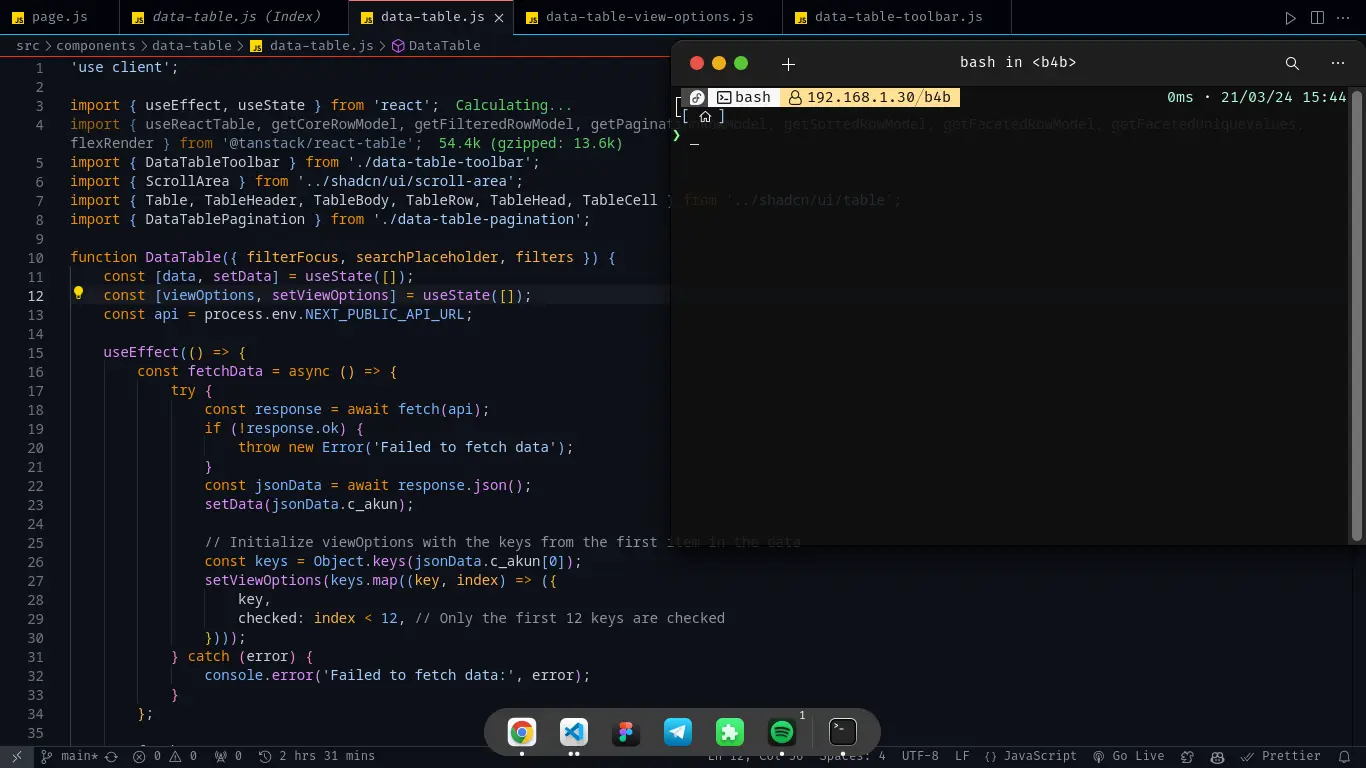Click the terminal window's yellow minimize button

pos(719,63)
